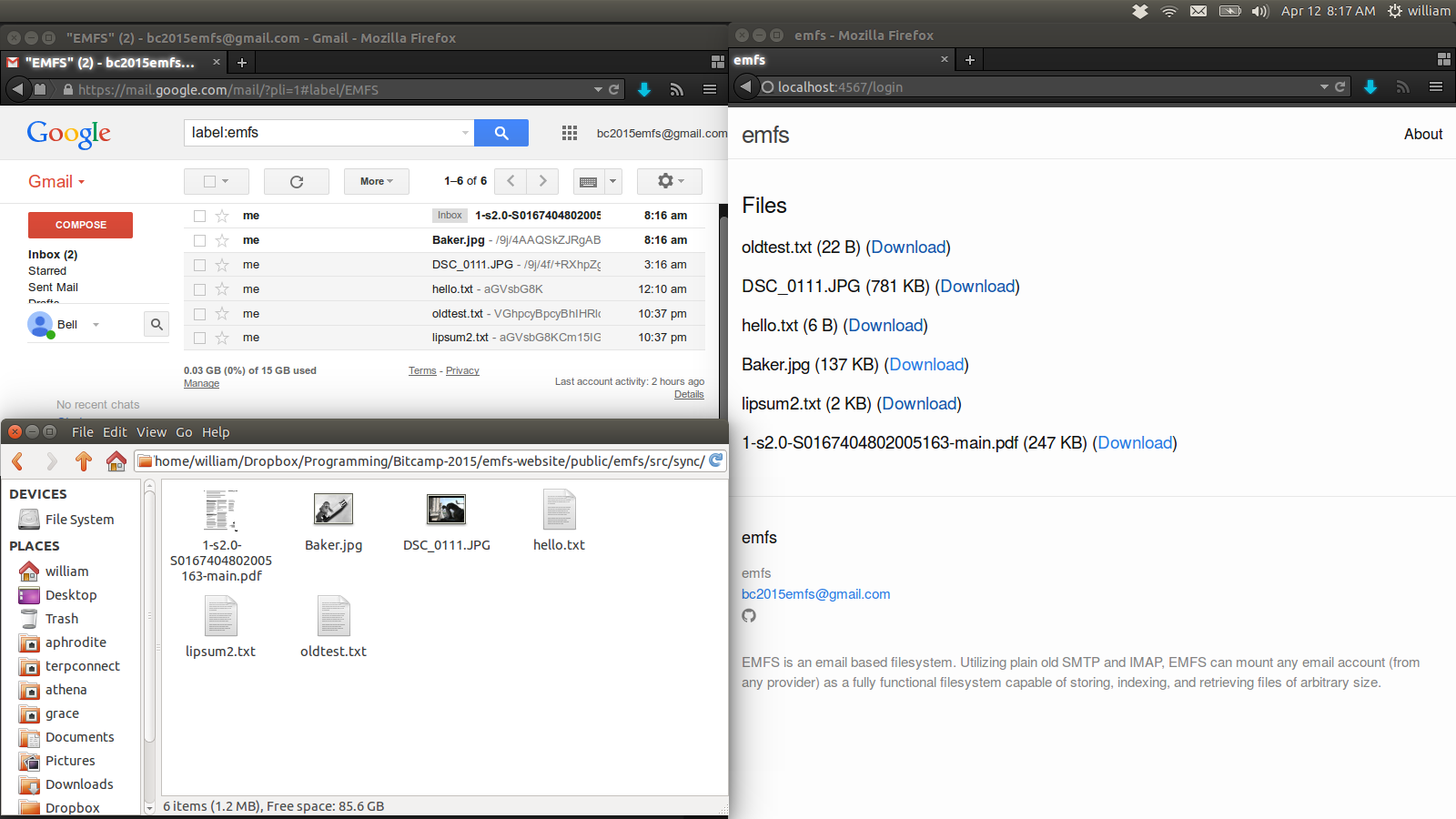The height and width of the screenshot is (819, 1456).
Task: Click the home folder icon in file manager
Action: point(116,461)
